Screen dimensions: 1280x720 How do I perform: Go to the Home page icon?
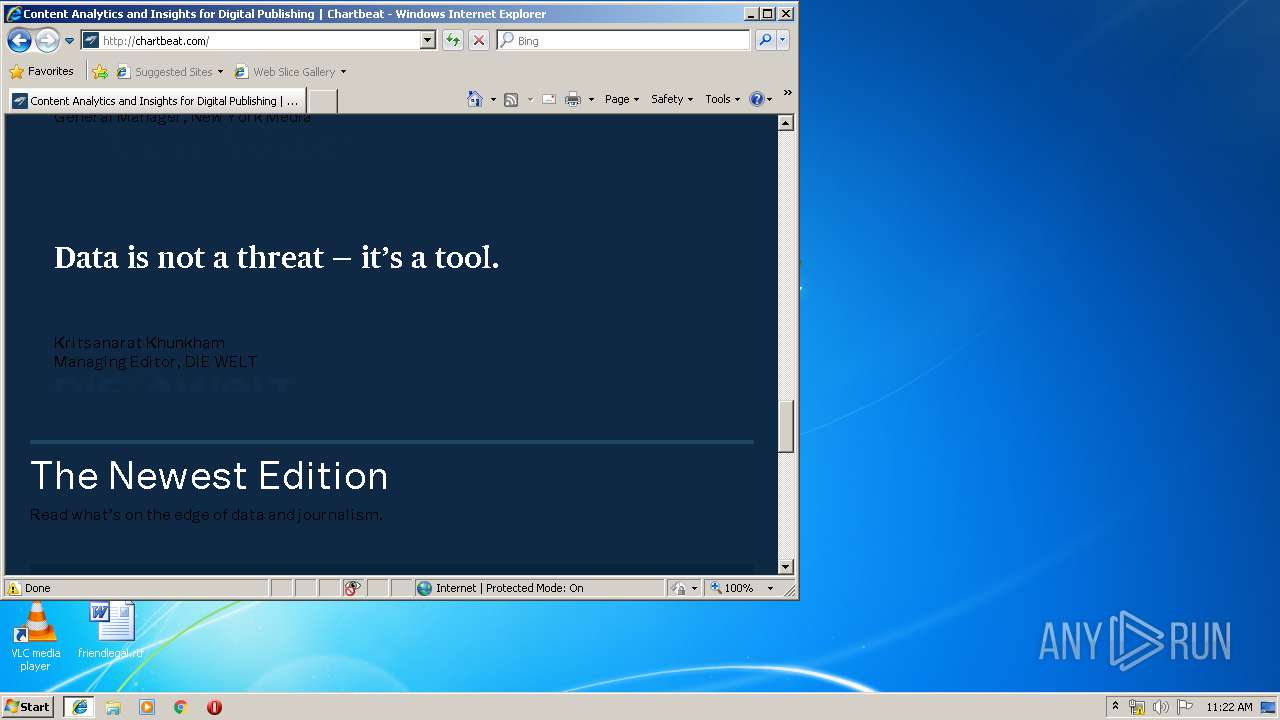click(475, 99)
